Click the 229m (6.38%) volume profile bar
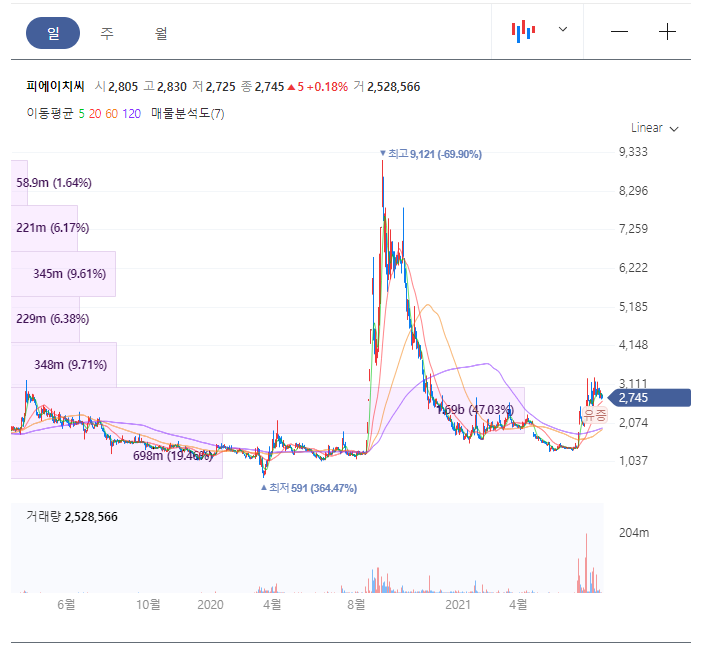Screen dimensions: 708x657 coord(46,319)
